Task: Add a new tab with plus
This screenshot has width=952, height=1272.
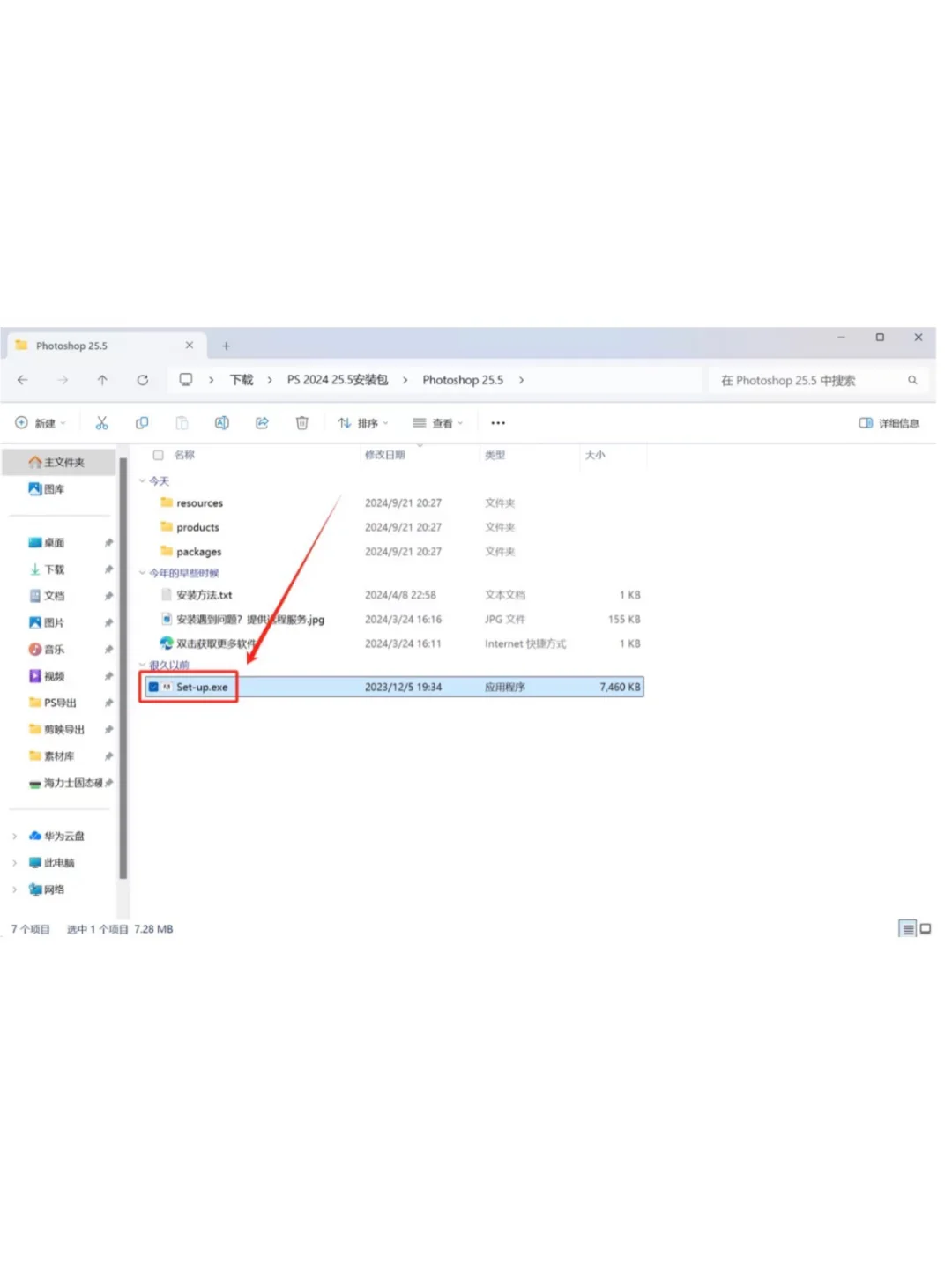Action: [227, 346]
